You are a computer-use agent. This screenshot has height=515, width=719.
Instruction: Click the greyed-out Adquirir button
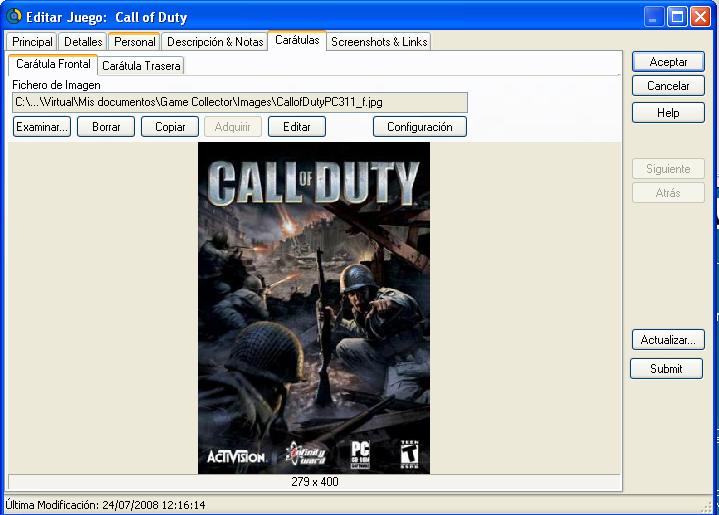coord(232,127)
